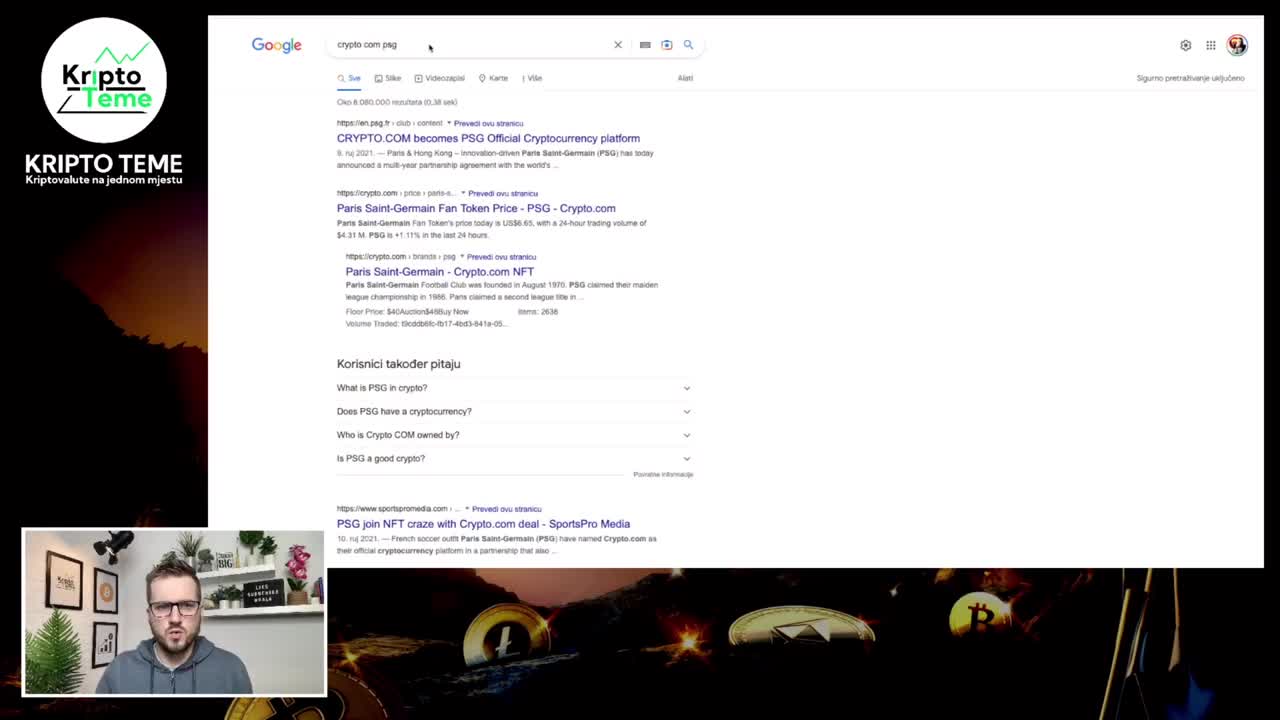Click Prevedi ovu stranicu for sportspromedia result

[506, 509]
